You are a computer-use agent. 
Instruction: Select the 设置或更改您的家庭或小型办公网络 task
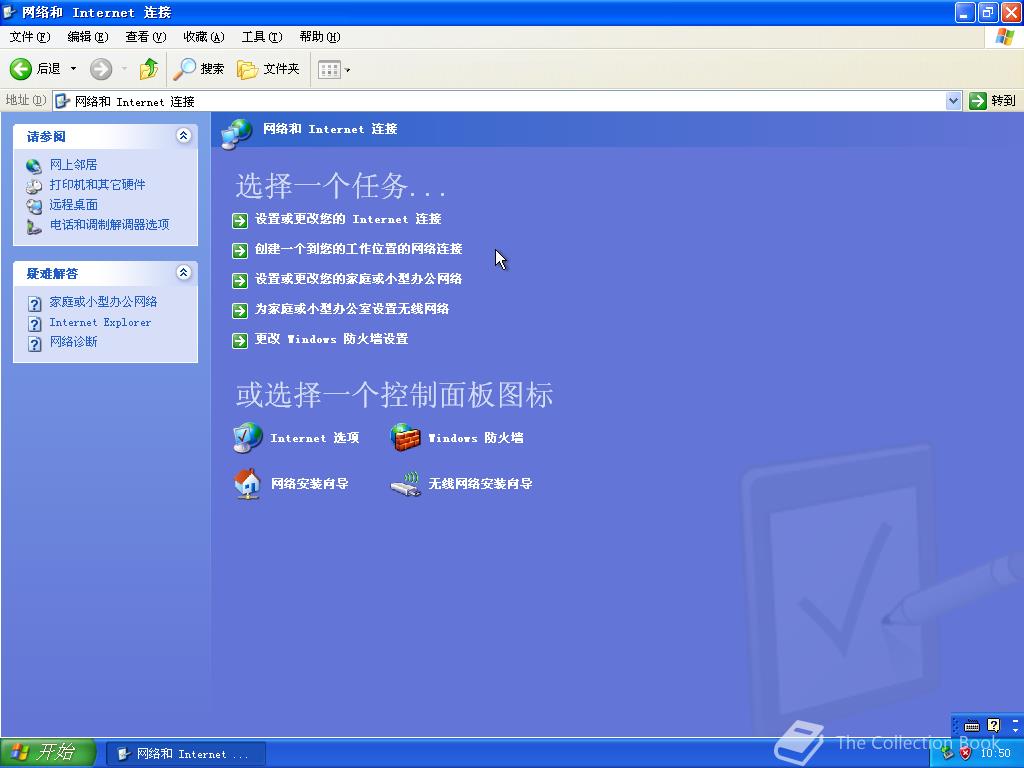point(359,279)
